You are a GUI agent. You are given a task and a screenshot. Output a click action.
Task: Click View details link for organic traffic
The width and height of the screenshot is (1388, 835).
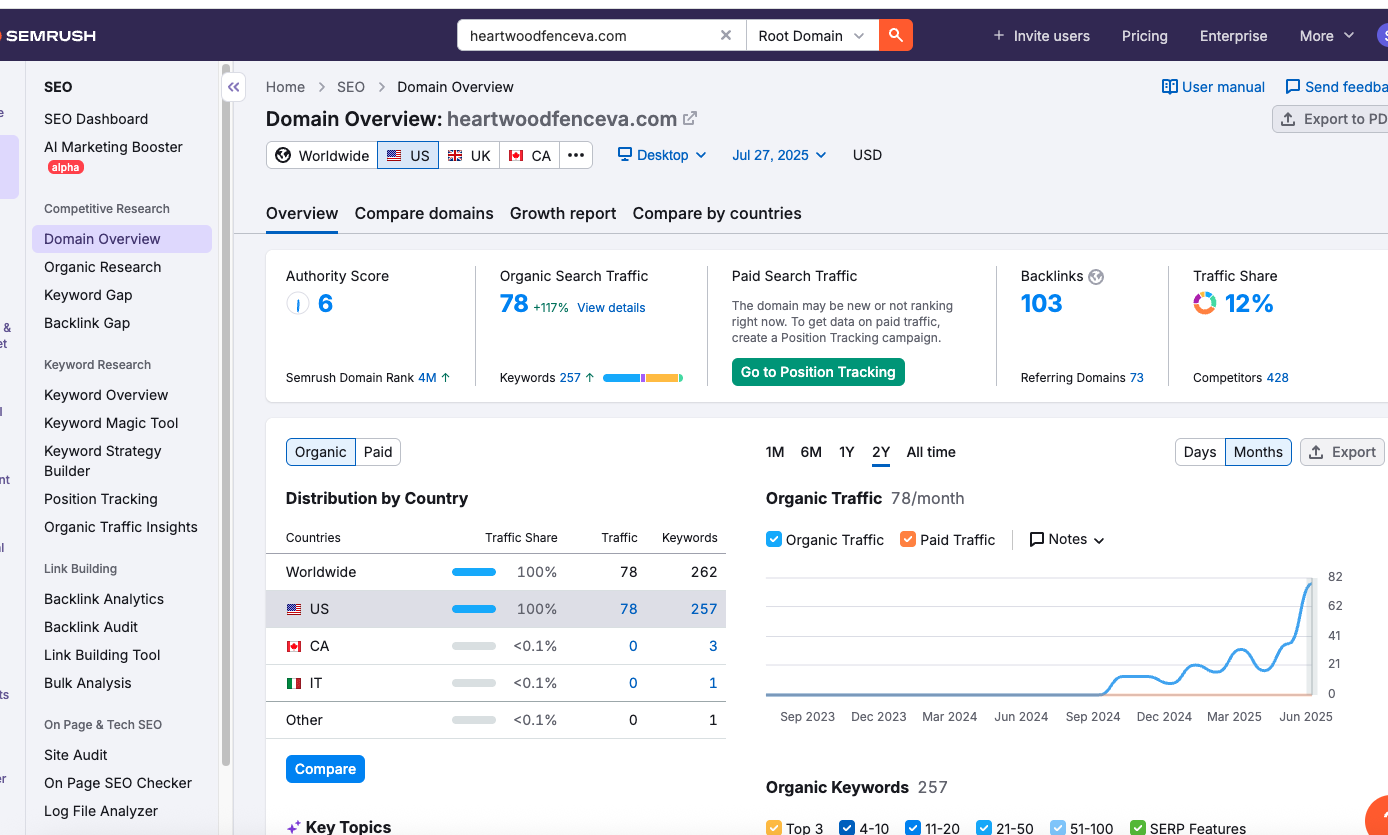pos(611,308)
